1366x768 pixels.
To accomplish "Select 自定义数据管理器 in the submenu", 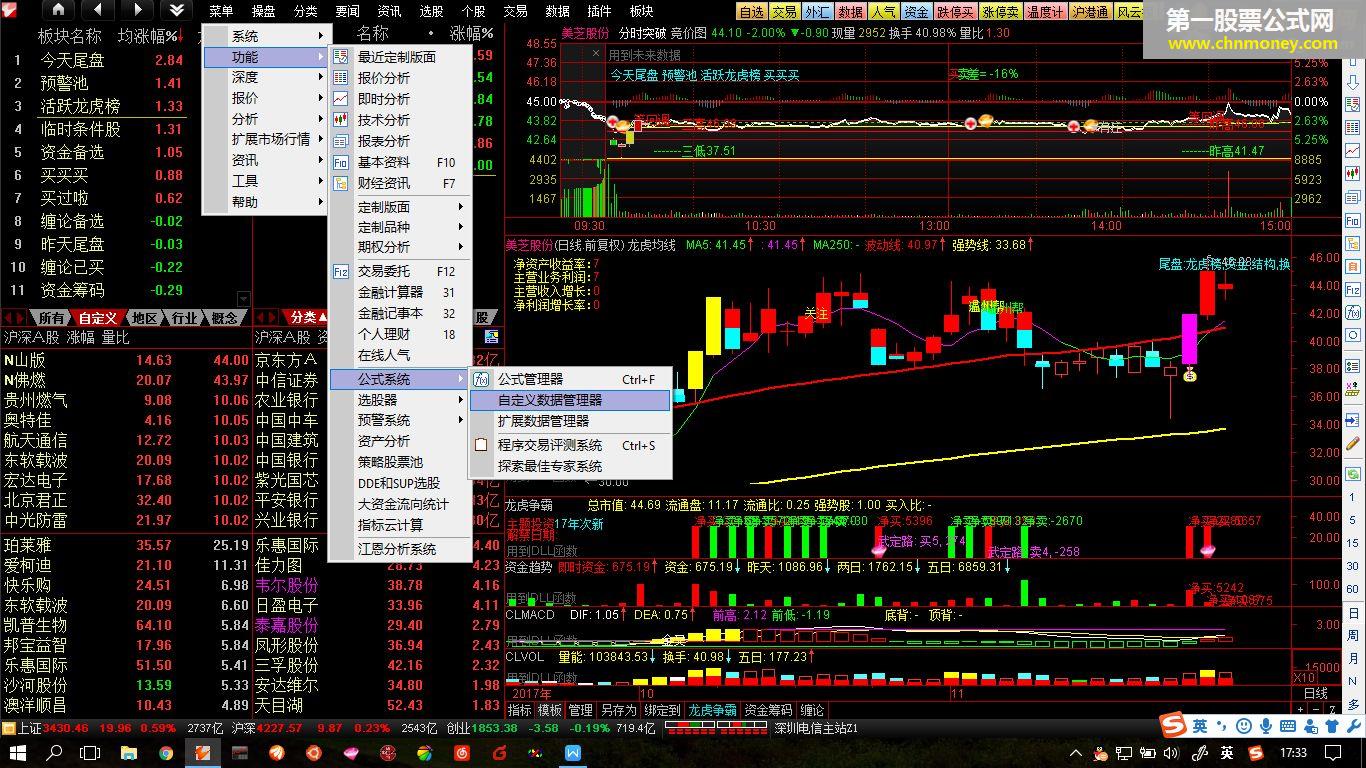I will coord(570,400).
